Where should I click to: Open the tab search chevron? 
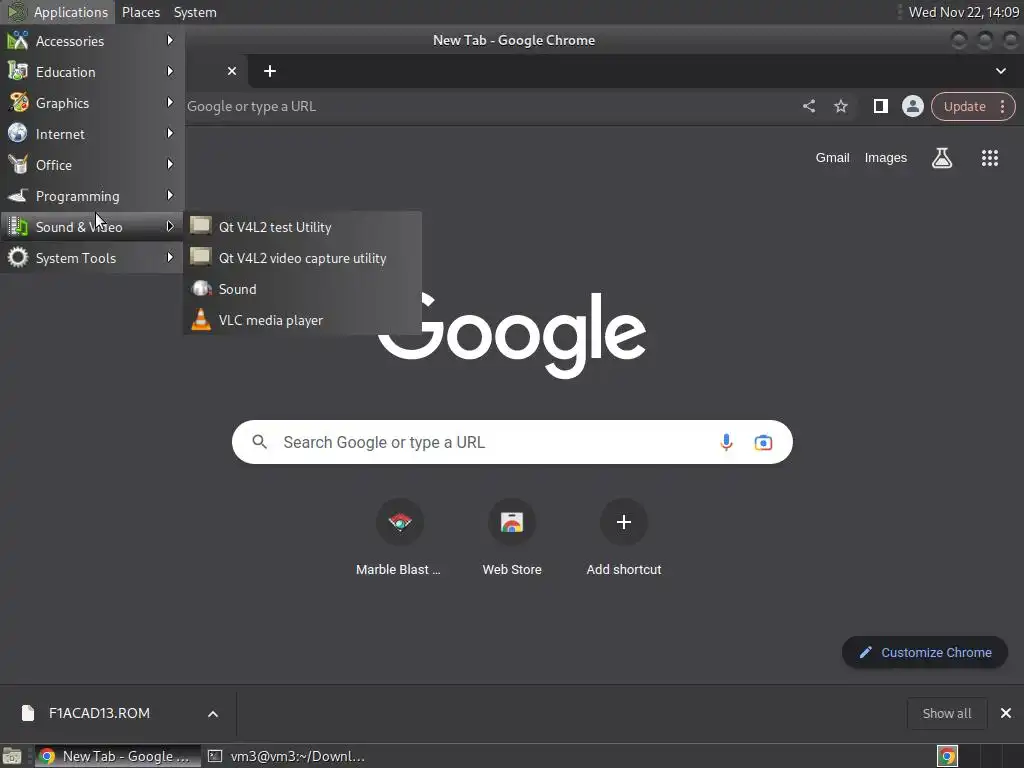(x=1000, y=71)
